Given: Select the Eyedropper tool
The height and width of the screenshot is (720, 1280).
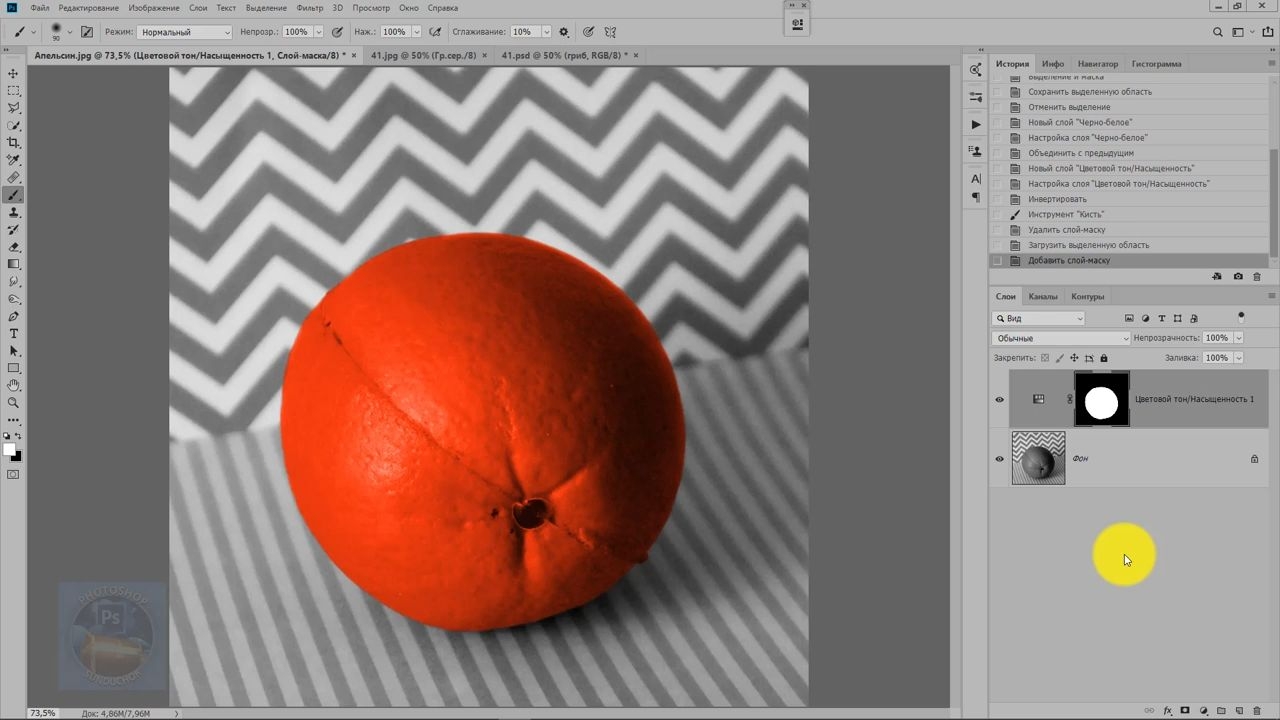Looking at the screenshot, I should [13, 160].
